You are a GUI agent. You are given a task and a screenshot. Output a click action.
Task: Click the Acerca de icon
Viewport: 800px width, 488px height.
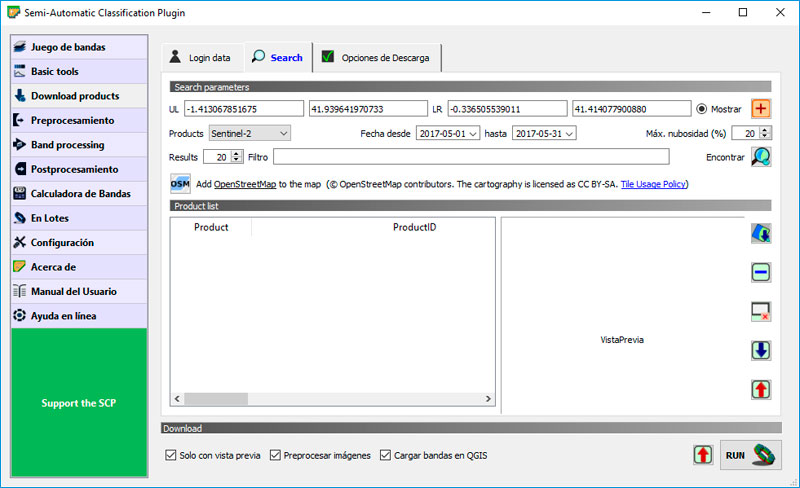[x=19, y=266]
